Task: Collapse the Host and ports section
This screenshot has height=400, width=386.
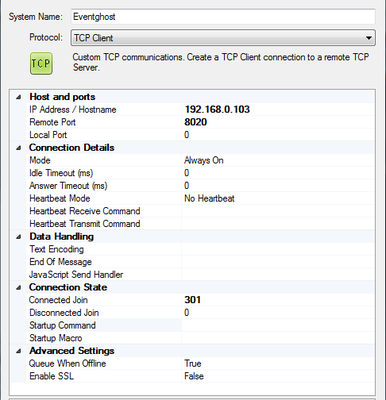Action: tap(19, 97)
